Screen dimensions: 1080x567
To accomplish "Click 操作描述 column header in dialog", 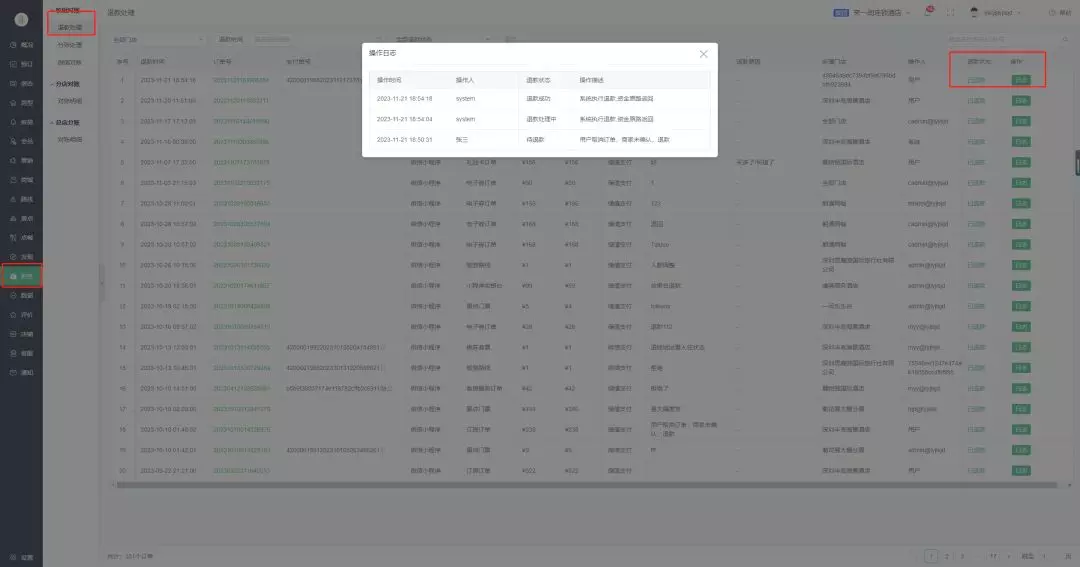I will 591,80.
